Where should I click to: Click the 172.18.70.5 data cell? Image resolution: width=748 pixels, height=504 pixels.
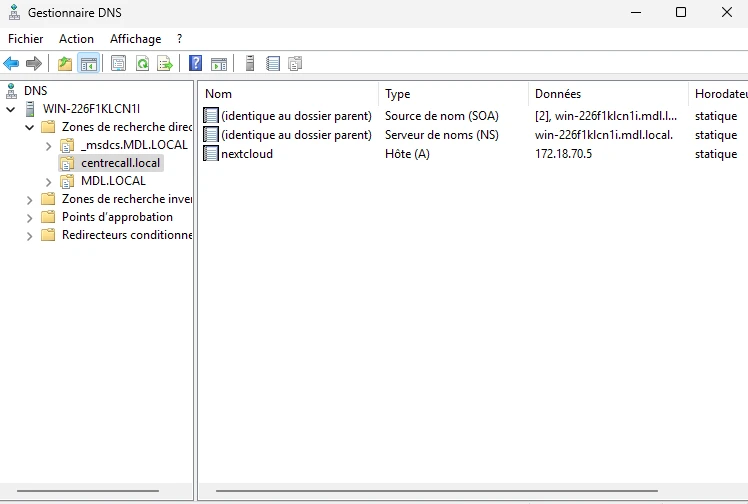(563, 154)
